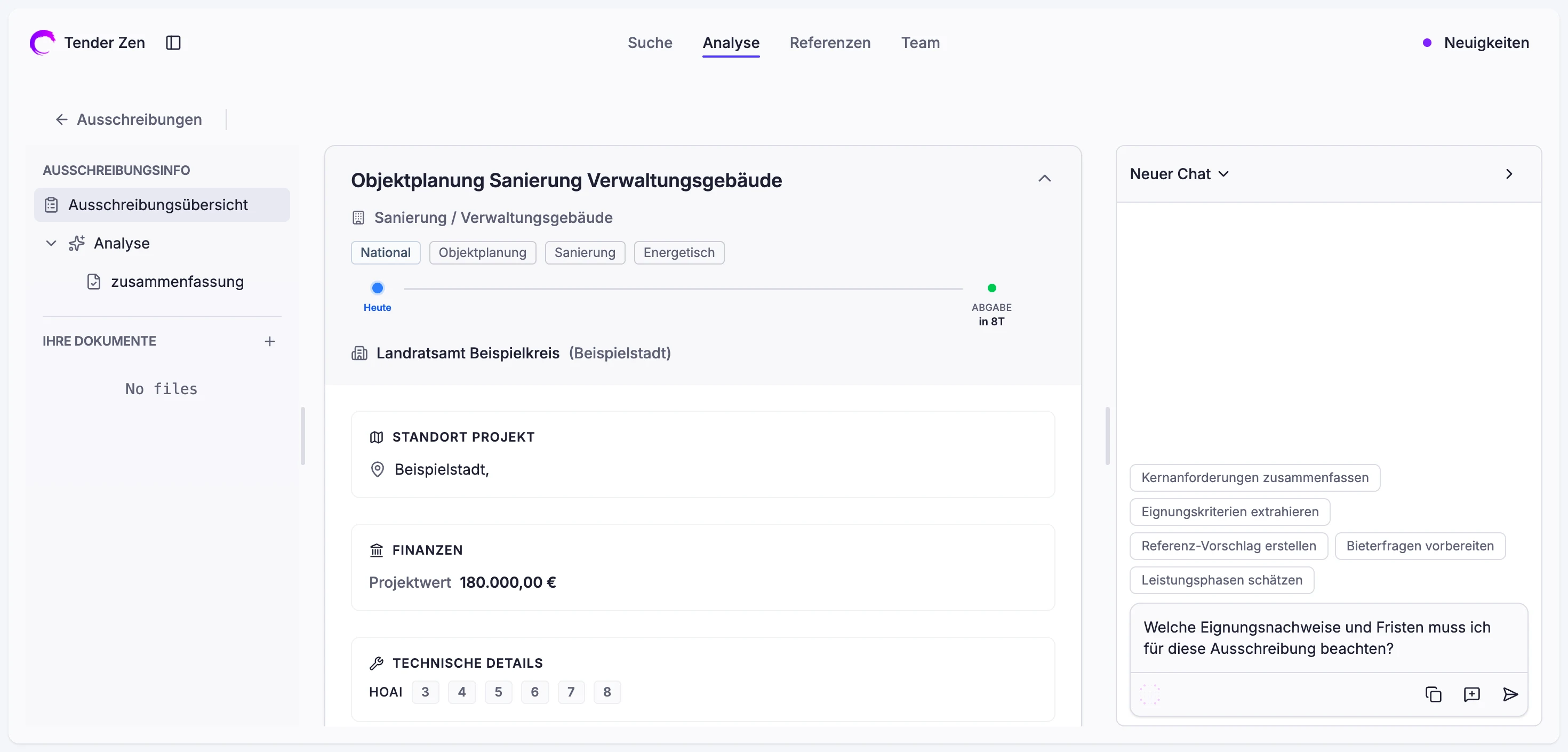
Task: Click the copy icon in chat box
Action: (1434, 695)
